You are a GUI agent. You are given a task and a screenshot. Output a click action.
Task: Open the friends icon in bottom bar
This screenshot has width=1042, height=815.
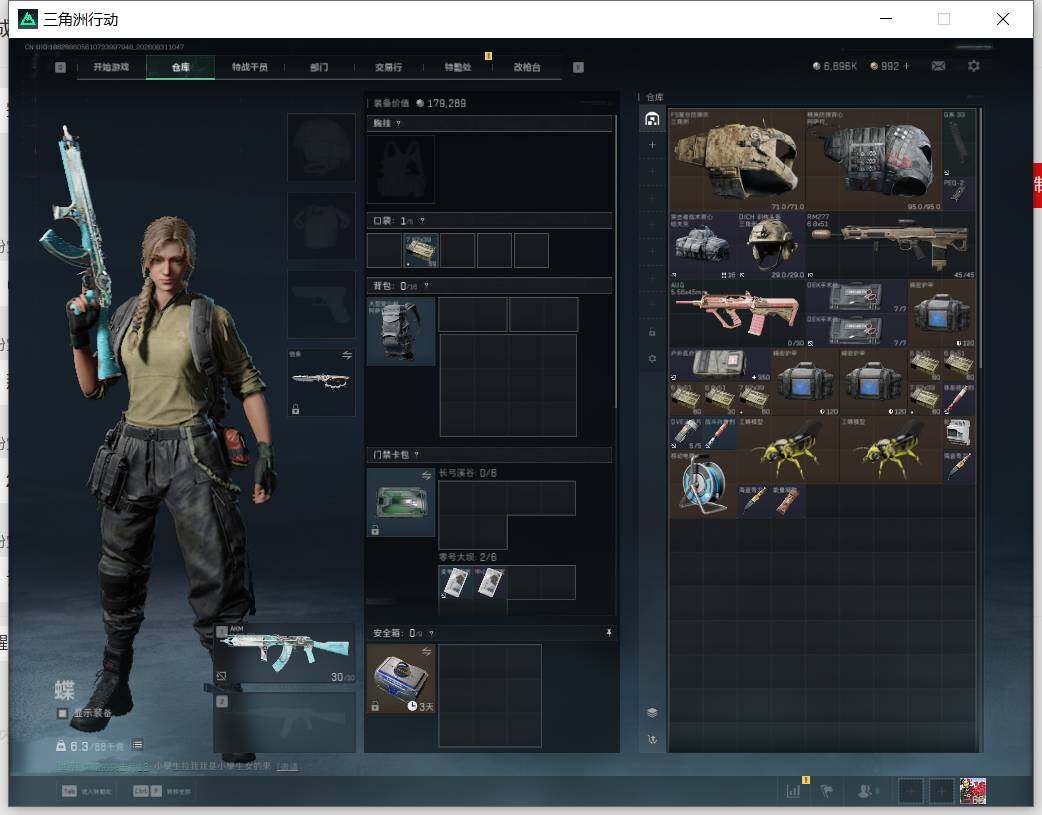click(867, 791)
